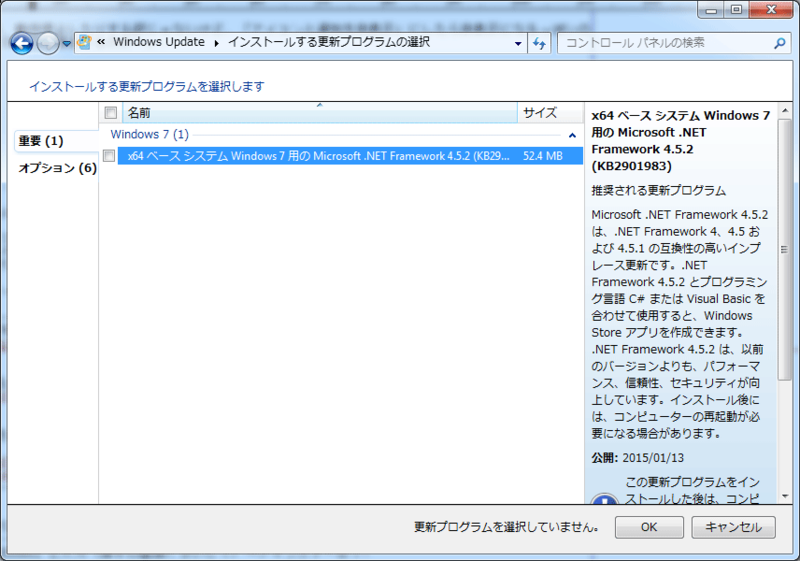The width and height of the screenshot is (800, 561).
Task: Select the .NET Framework 4.5.2 update row
Action: pyautogui.click(x=350, y=156)
